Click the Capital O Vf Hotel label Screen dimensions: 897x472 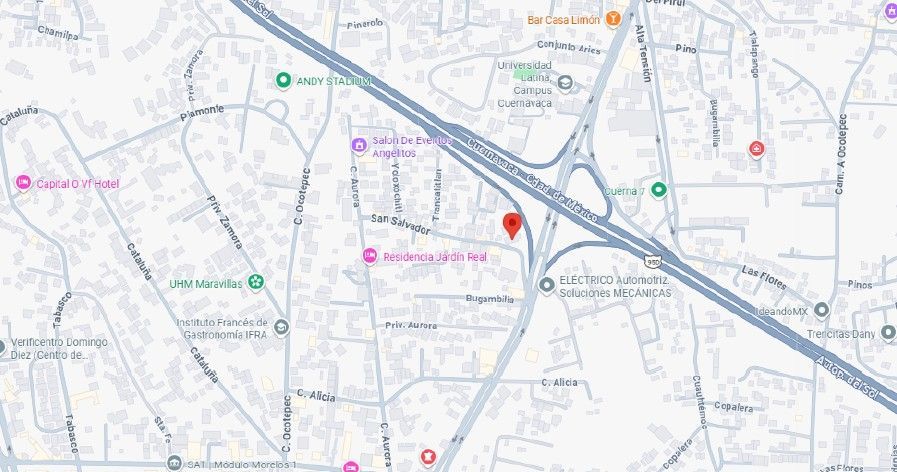[x=78, y=184]
